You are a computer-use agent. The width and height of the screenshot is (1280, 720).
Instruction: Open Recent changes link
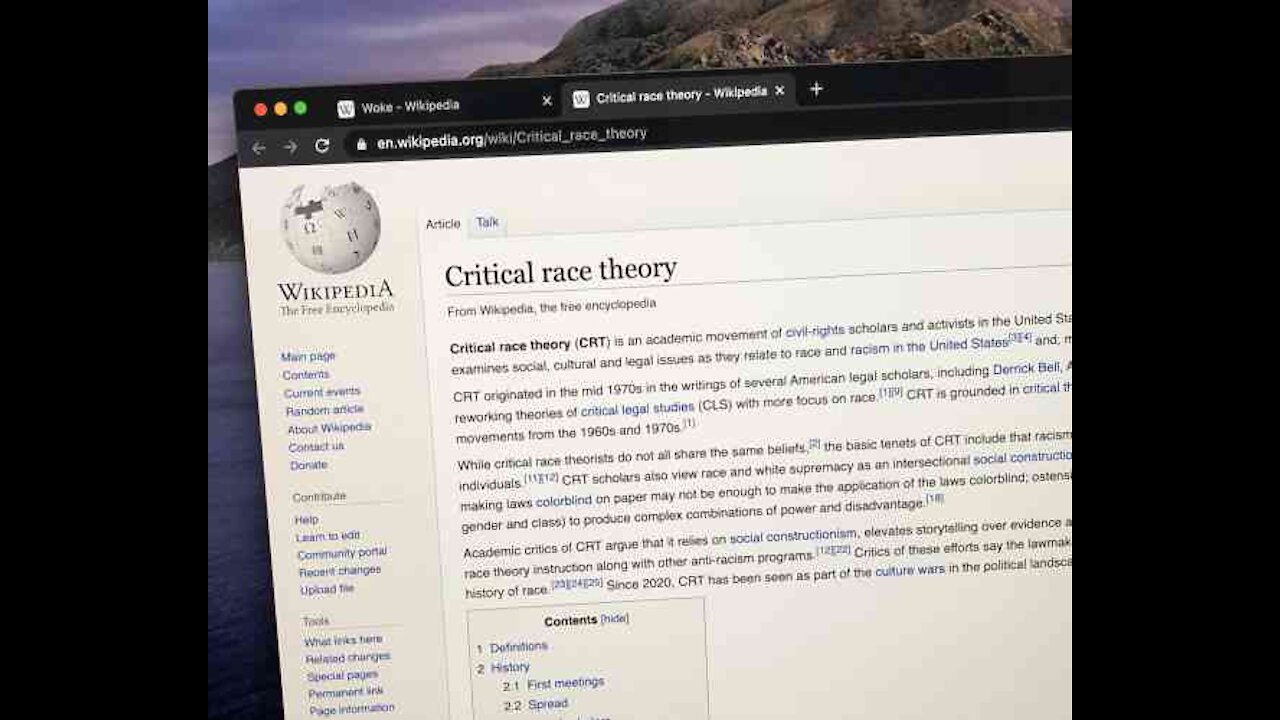click(x=340, y=571)
